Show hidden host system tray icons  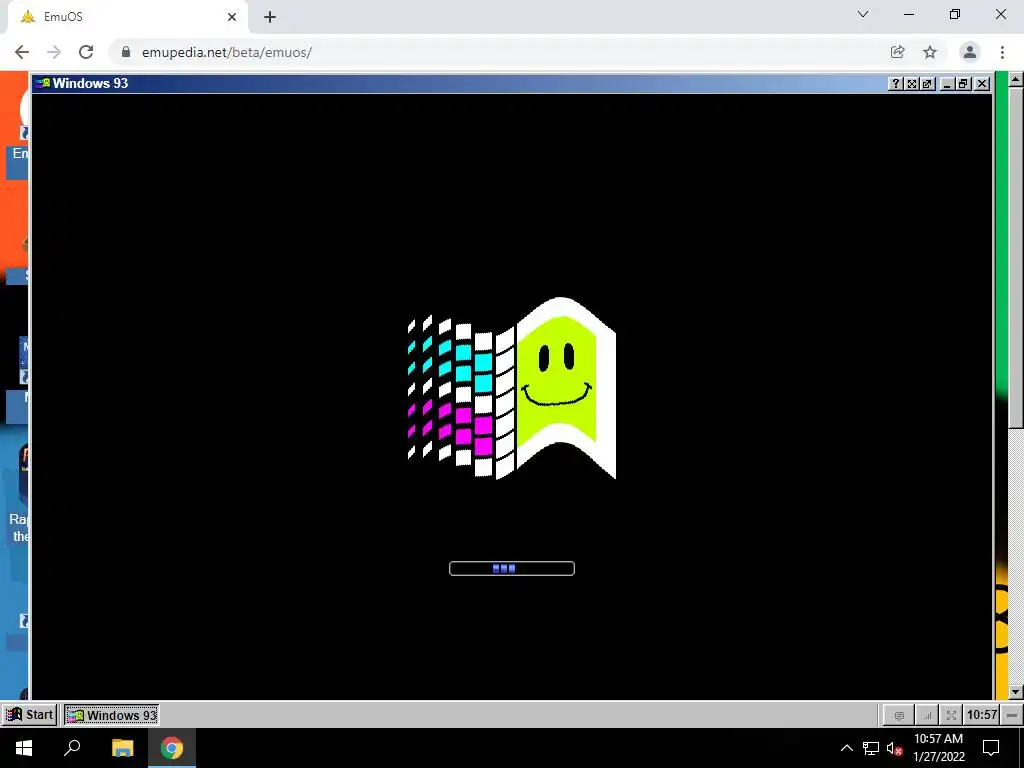tap(846, 748)
